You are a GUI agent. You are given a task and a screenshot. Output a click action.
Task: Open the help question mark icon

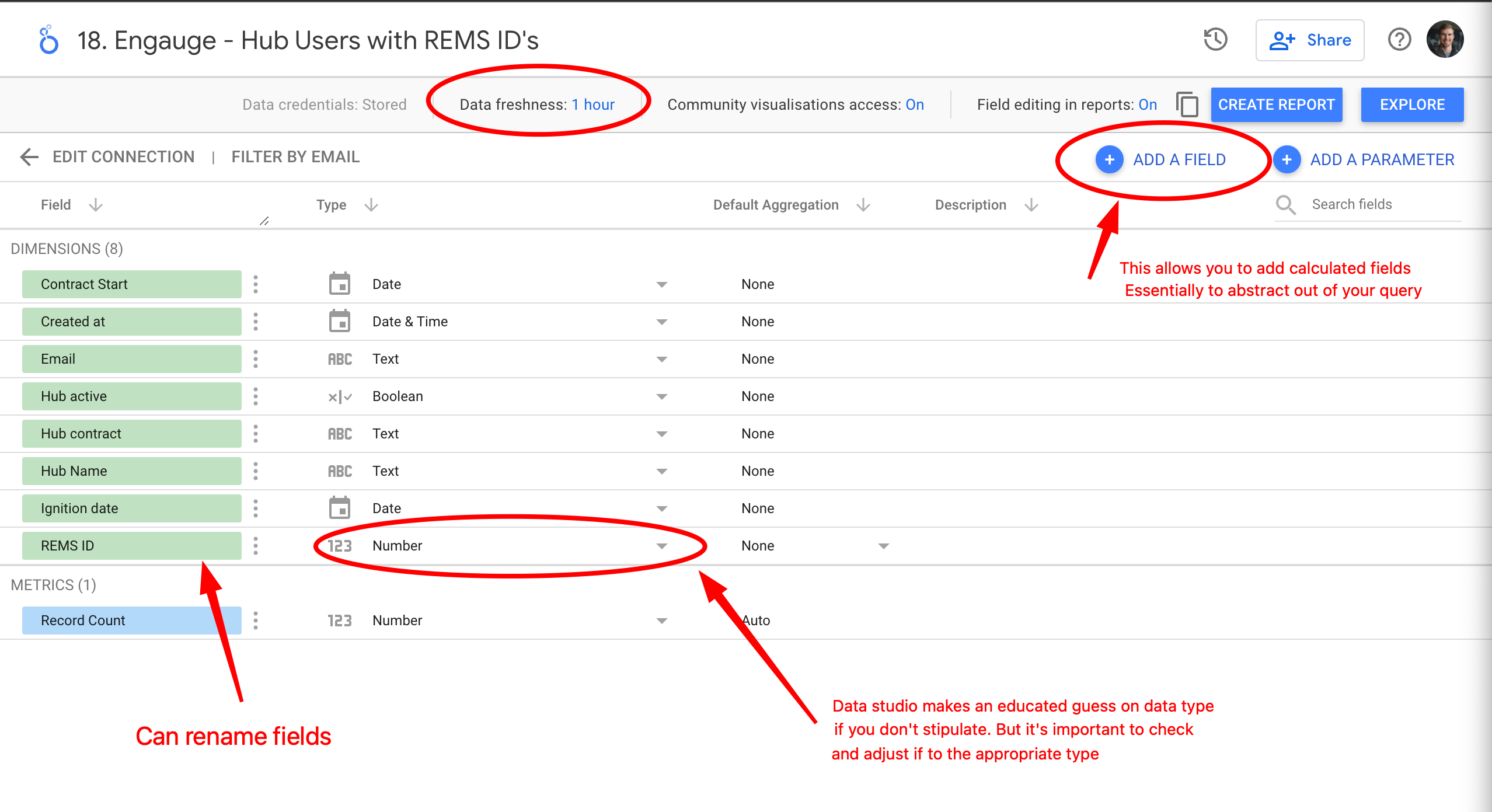pos(1399,40)
